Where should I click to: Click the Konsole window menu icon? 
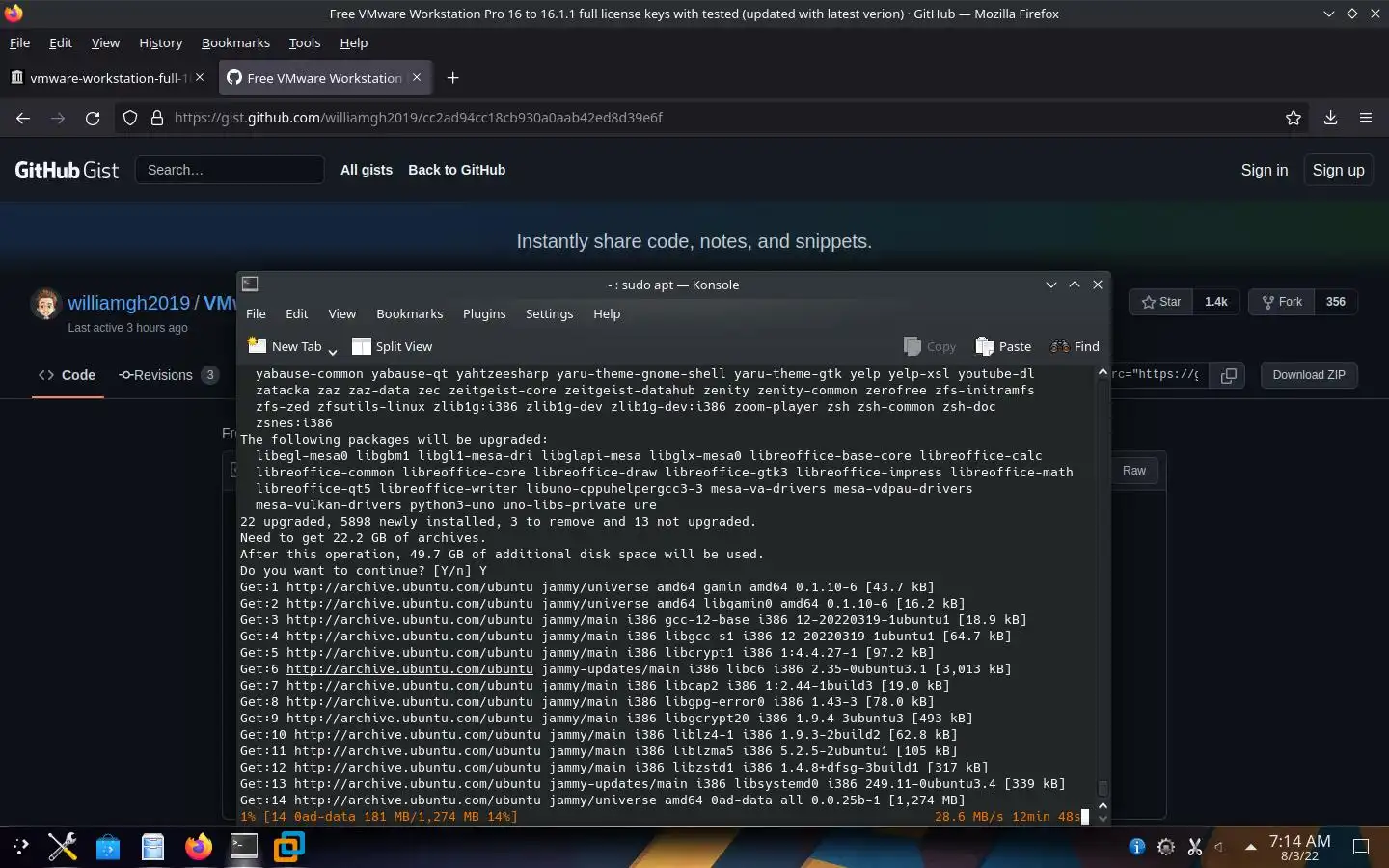point(250,284)
